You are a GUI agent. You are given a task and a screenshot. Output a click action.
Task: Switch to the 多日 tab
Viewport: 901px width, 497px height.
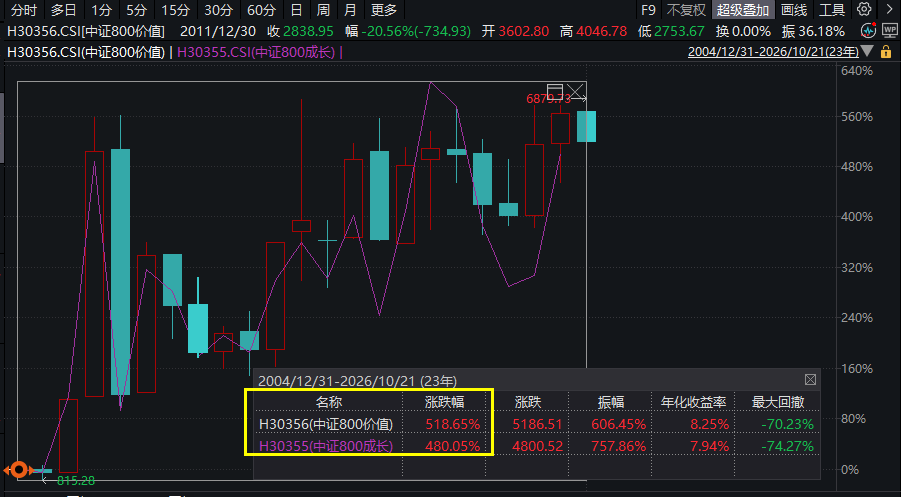point(63,10)
